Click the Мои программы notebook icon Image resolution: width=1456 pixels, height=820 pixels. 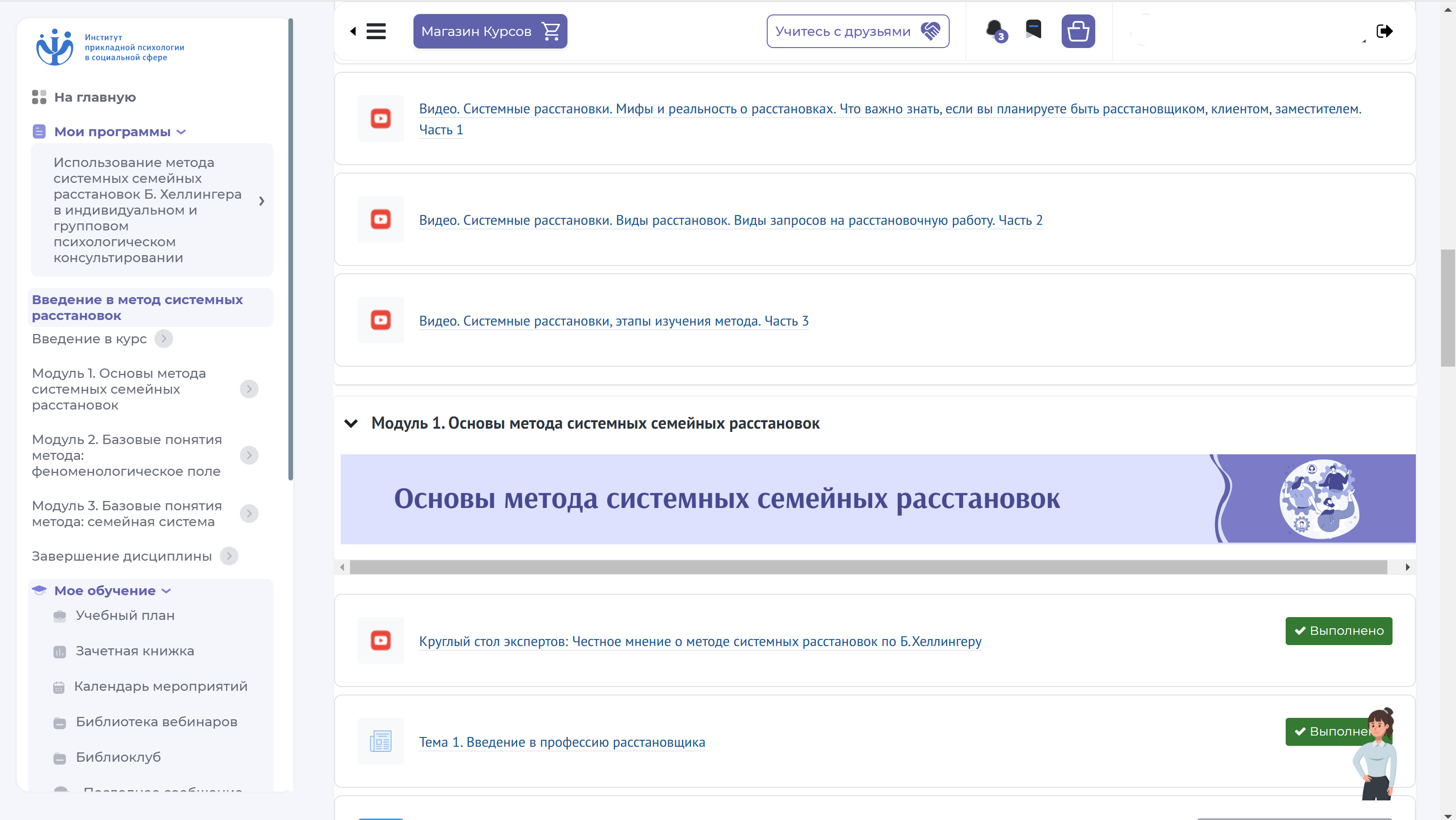(39, 132)
